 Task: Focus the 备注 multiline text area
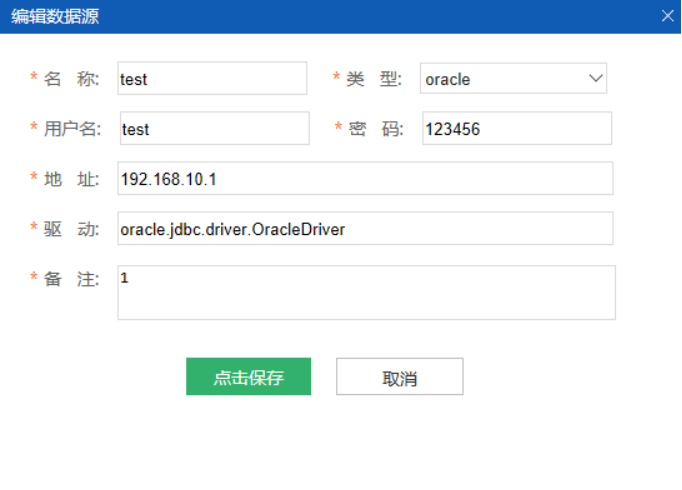tap(366, 292)
